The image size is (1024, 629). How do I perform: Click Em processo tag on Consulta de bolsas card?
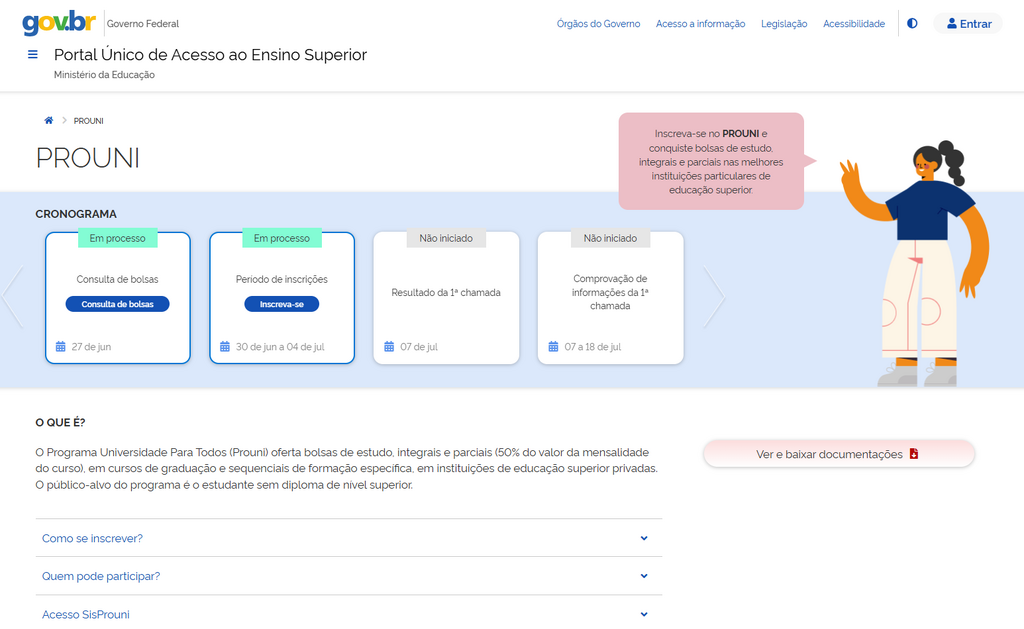[118, 238]
